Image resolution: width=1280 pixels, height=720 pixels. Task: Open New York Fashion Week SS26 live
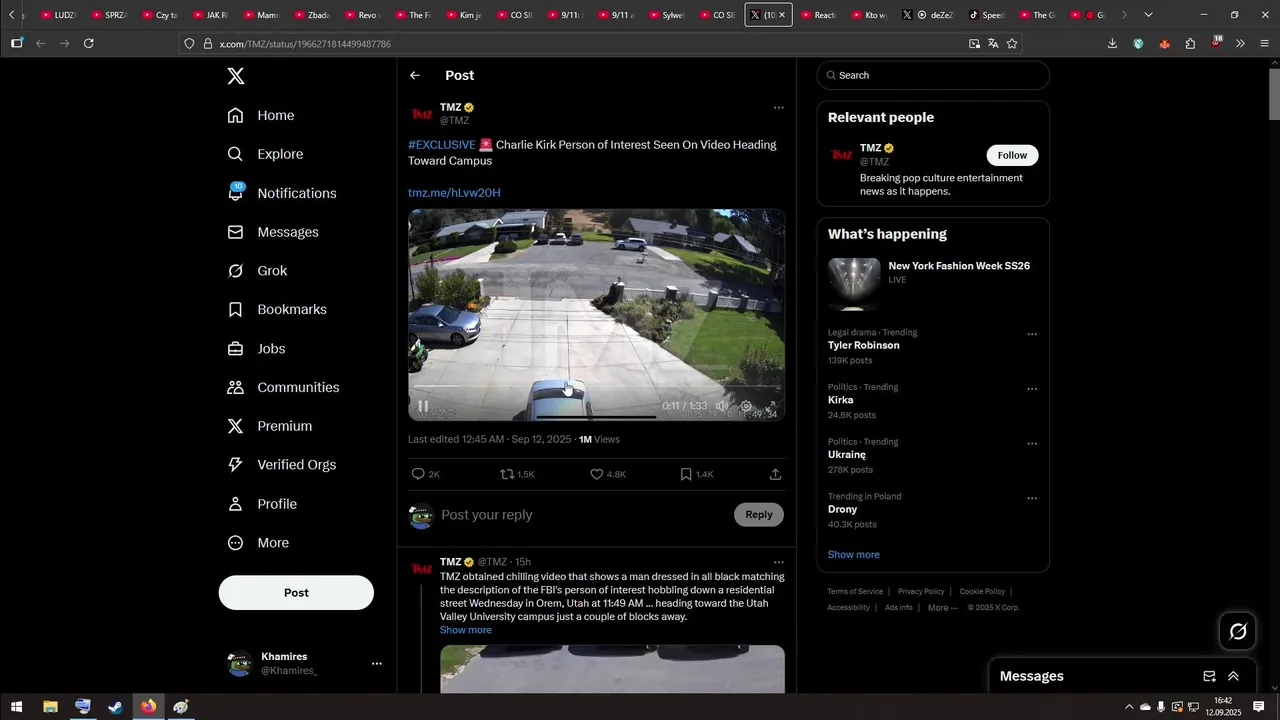933,284
